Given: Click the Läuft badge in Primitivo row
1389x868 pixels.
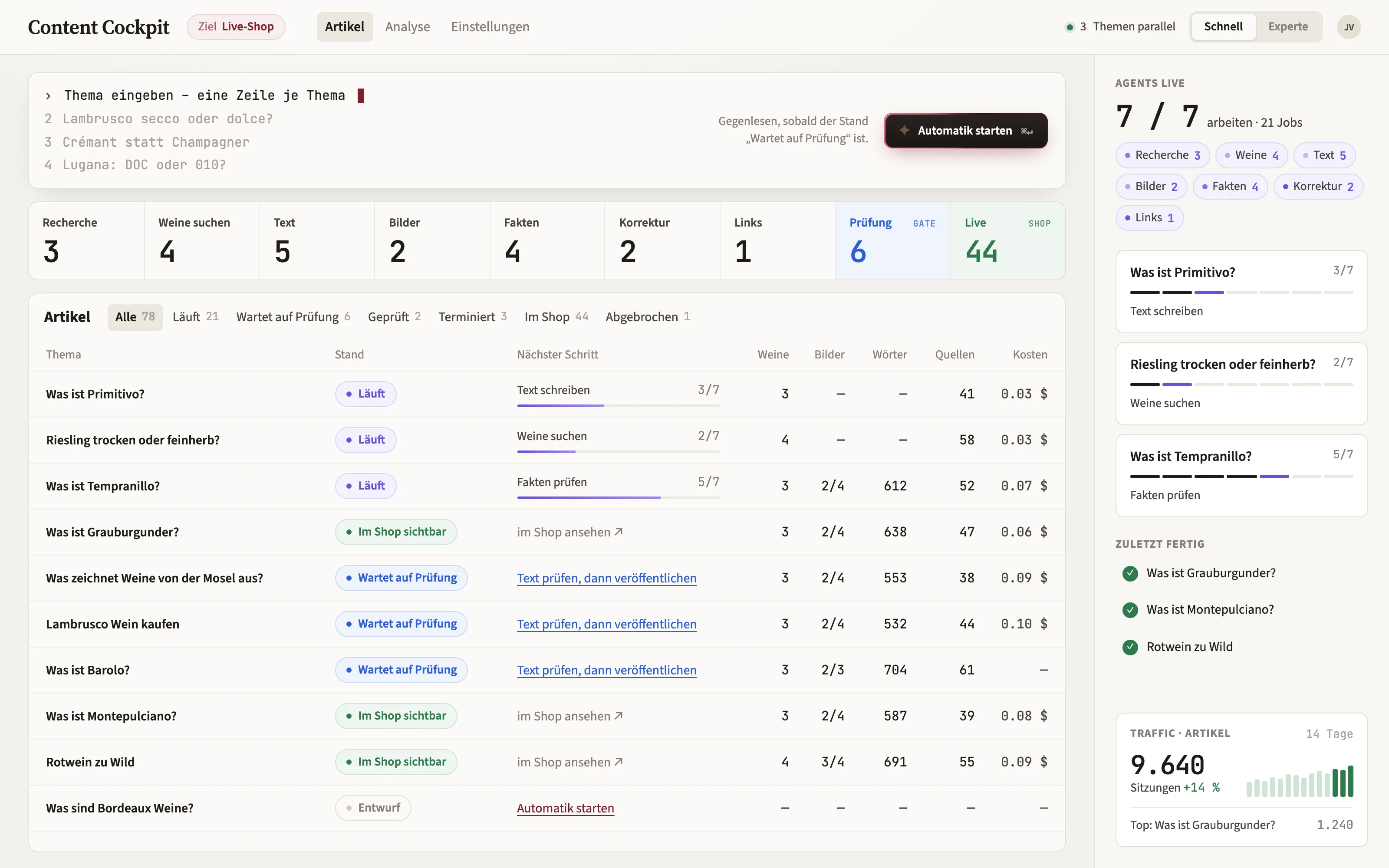Looking at the screenshot, I should pyautogui.click(x=365, y=394).
